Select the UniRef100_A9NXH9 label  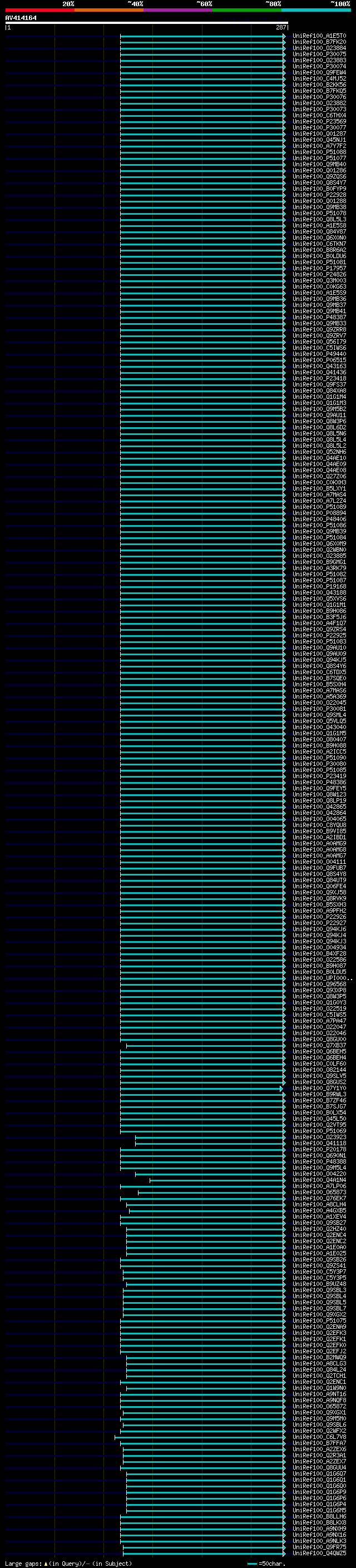(x=319, y=1529)
